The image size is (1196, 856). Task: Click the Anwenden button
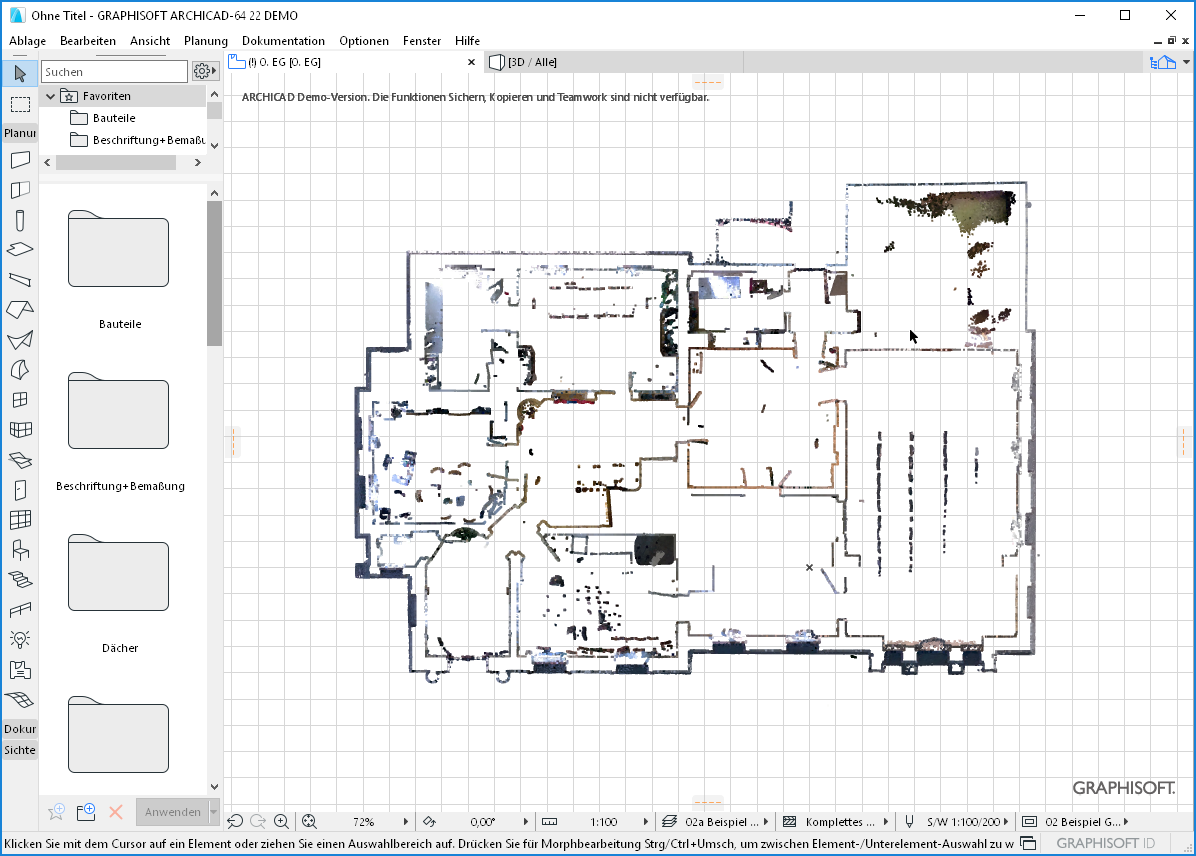pyautogui.click(x=172, y=812)
